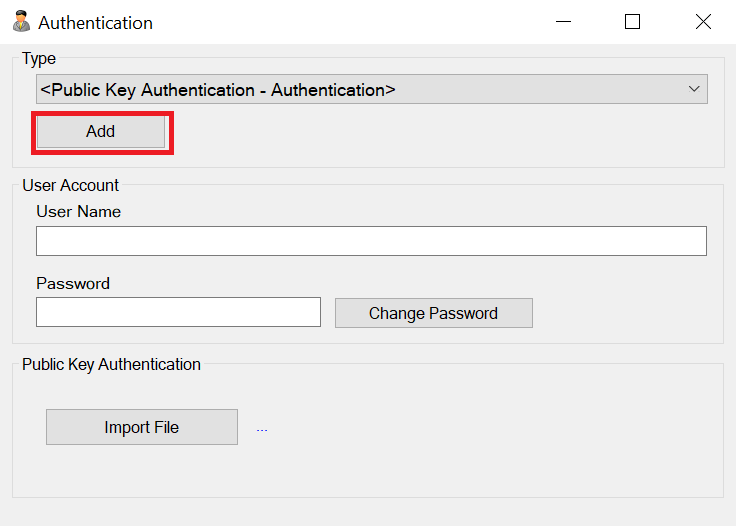Click the User Account group heading

pyautogui.click(x=70, y=185)
